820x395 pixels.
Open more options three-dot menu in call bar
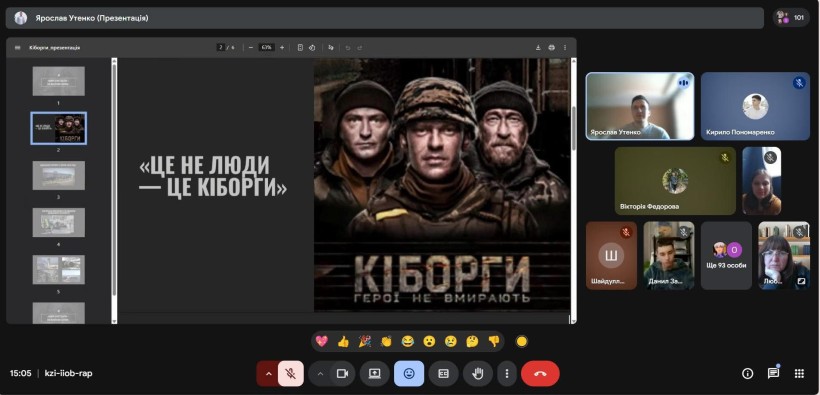point(506,374)
